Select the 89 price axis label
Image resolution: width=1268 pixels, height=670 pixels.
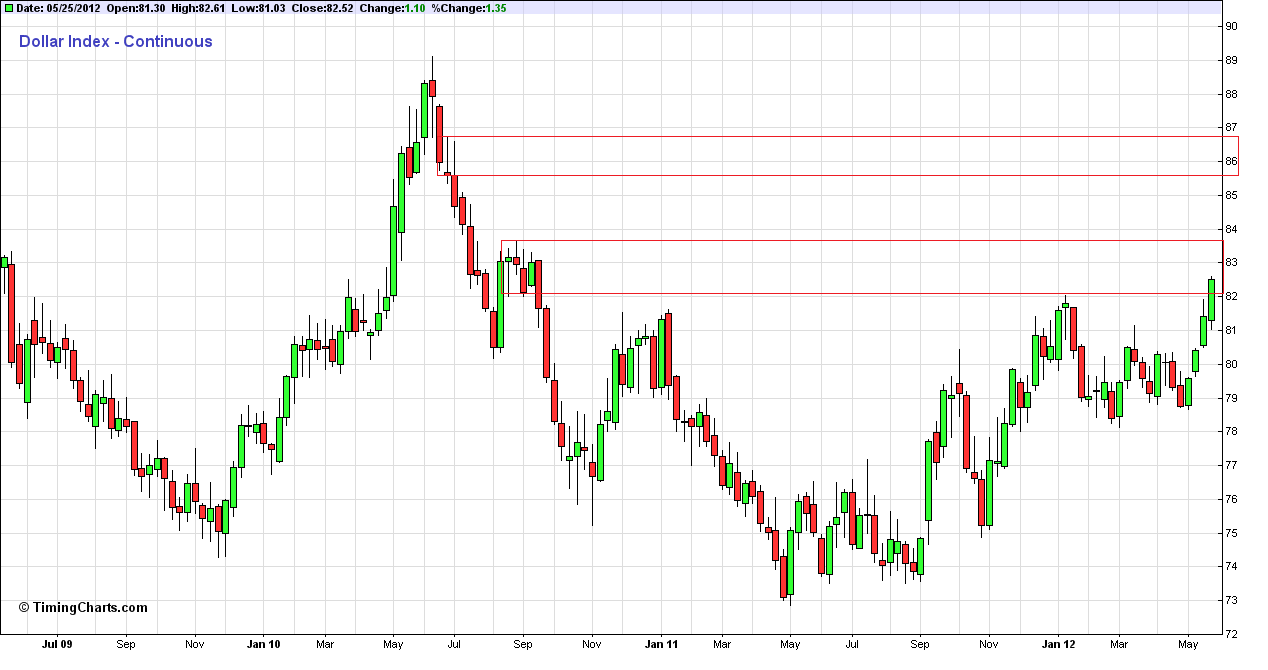(x=1231, y=60)
